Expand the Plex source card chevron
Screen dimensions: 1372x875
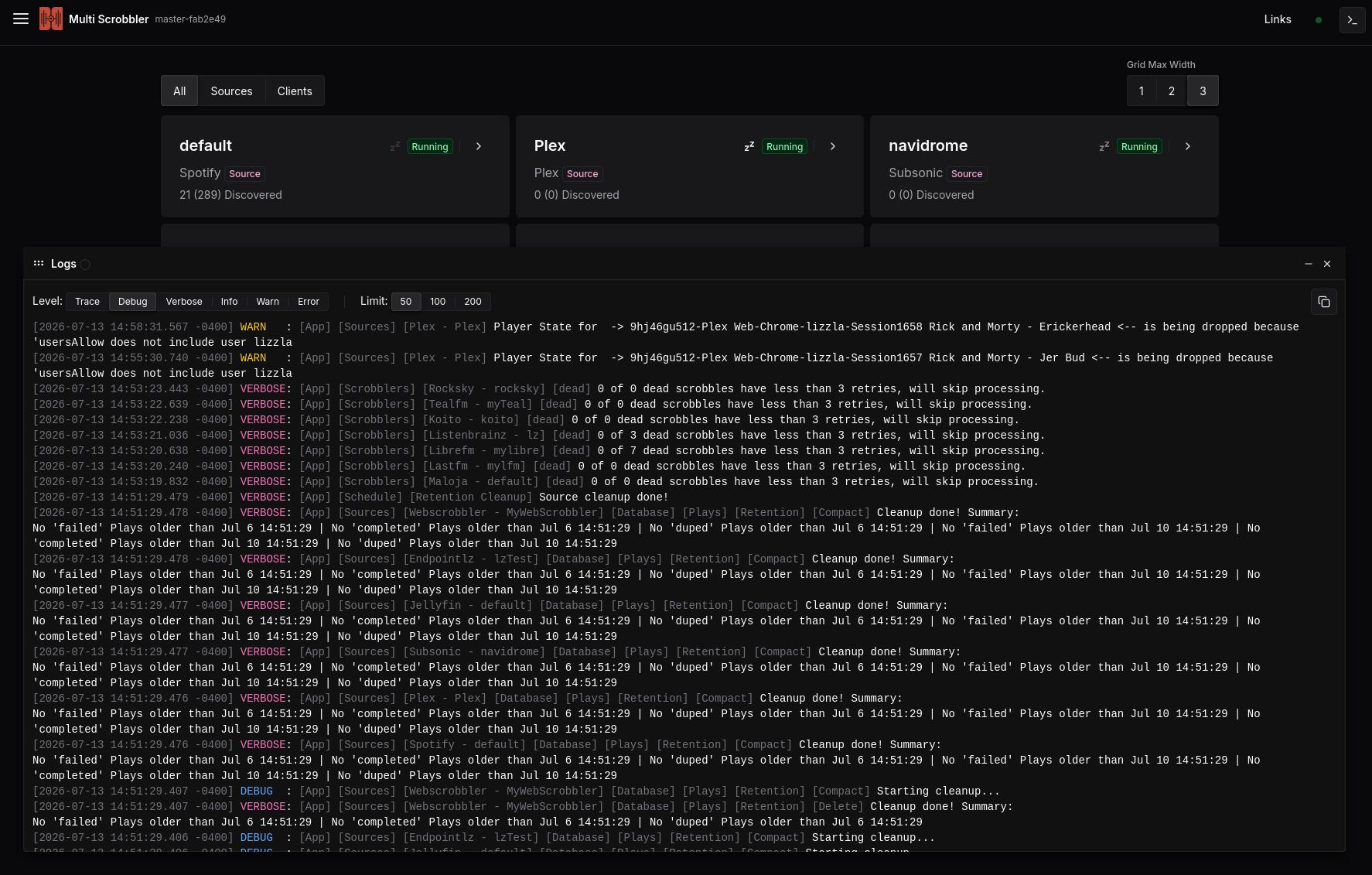(x=833, y=146)
